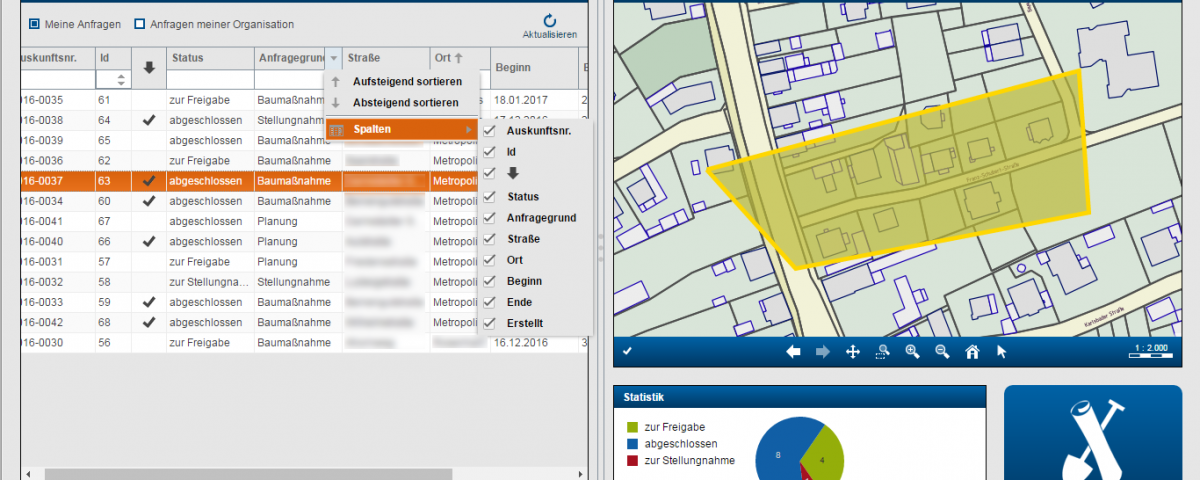
Task: Sort by the Auskunftsnr. column header
Action: (x=58, y=58)
